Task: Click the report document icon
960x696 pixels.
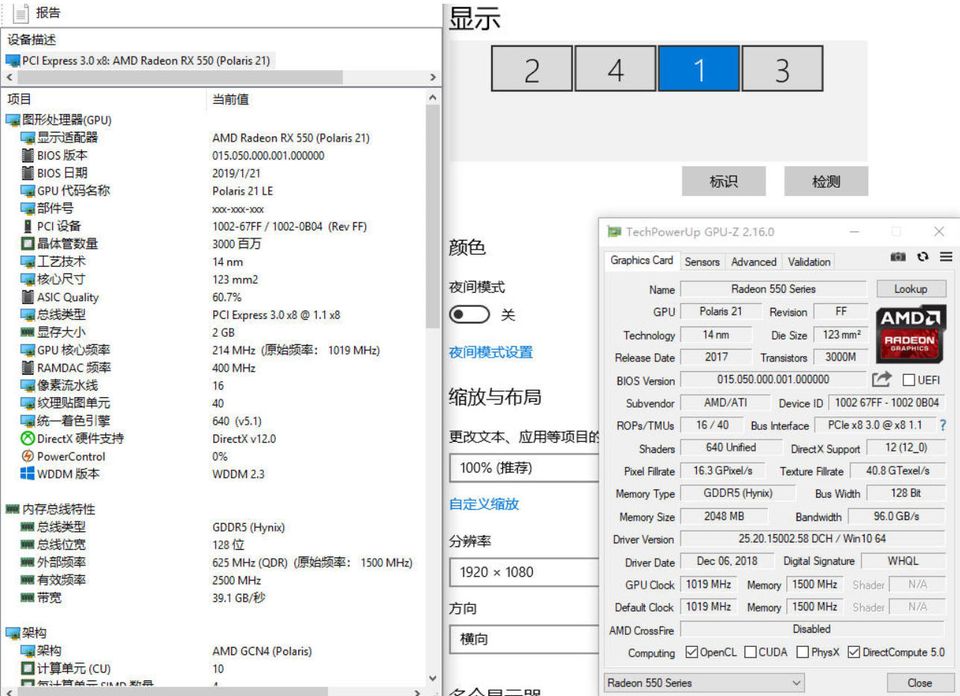Action: click(x=21, y=13)
